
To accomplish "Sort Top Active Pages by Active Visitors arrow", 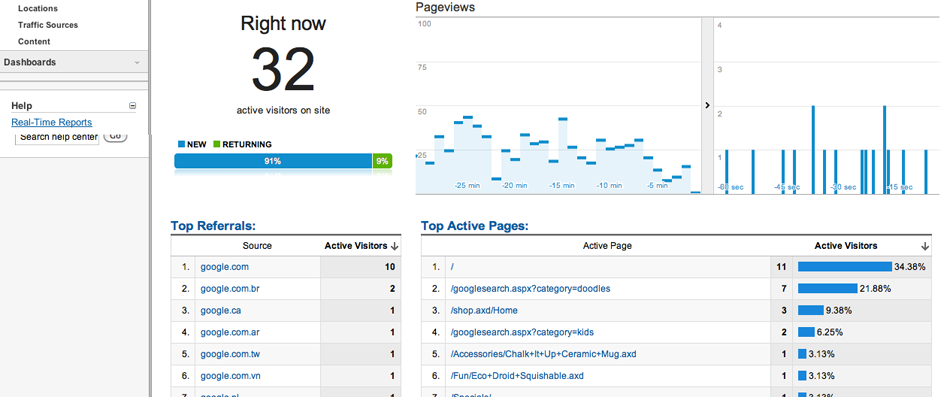I will tap(925, 246).
